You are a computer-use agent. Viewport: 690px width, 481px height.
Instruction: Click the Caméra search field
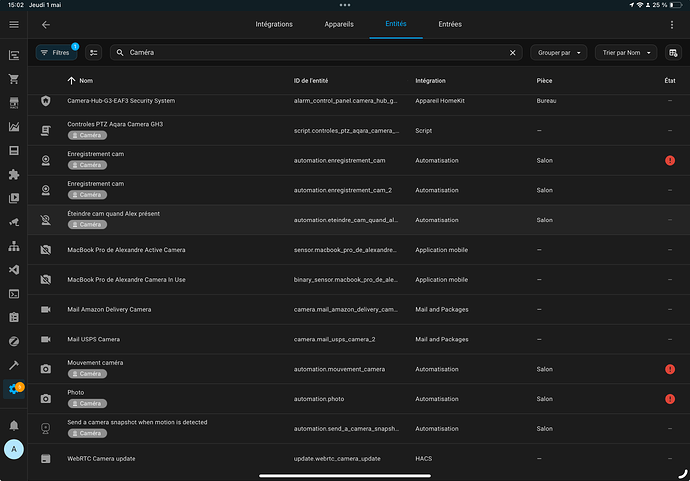pos(316,53)
